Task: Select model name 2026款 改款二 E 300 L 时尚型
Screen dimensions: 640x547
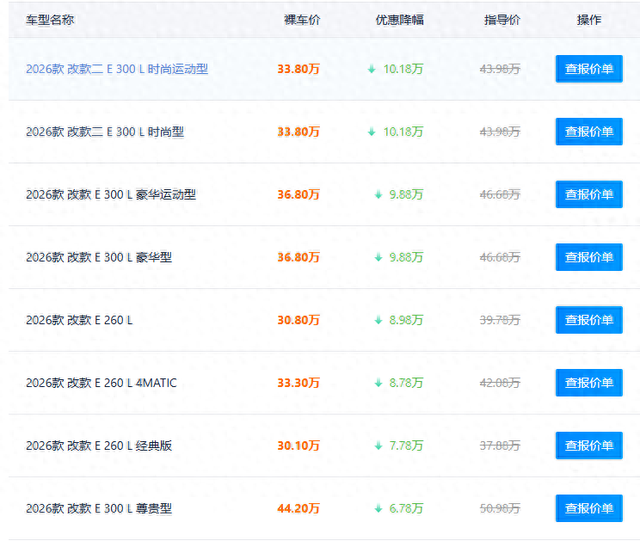Action: pos(105,132)
